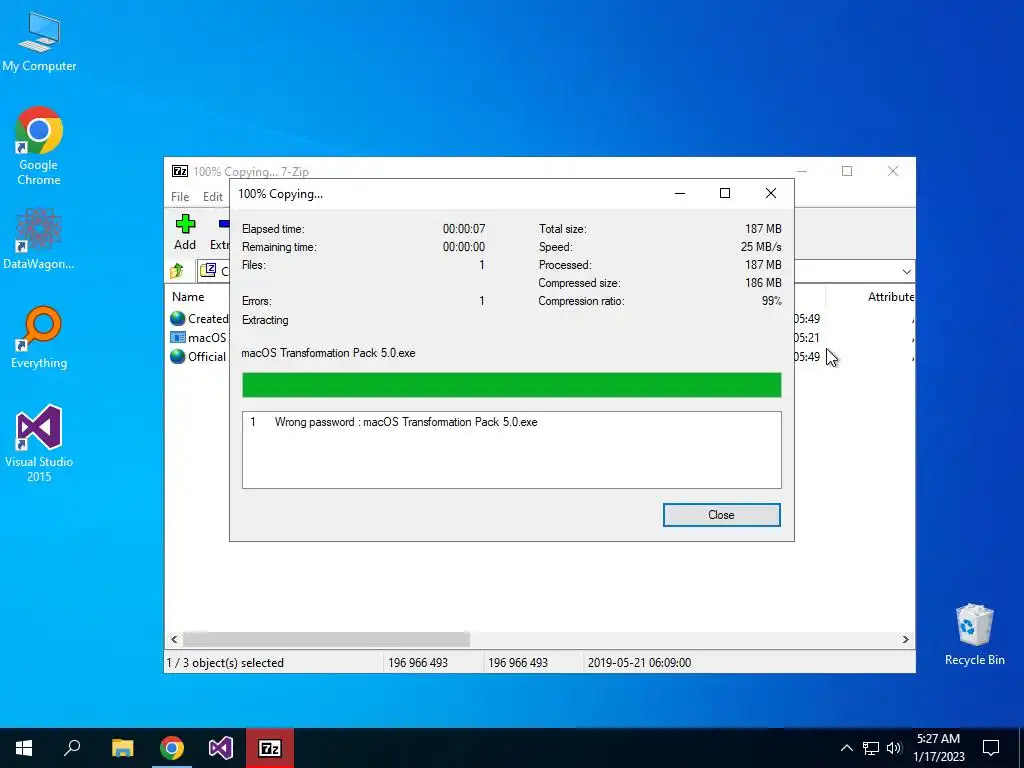Screen dimensions: 1024x768
Task: Click the network icon in system tray
Action: (x=871, y=748)
